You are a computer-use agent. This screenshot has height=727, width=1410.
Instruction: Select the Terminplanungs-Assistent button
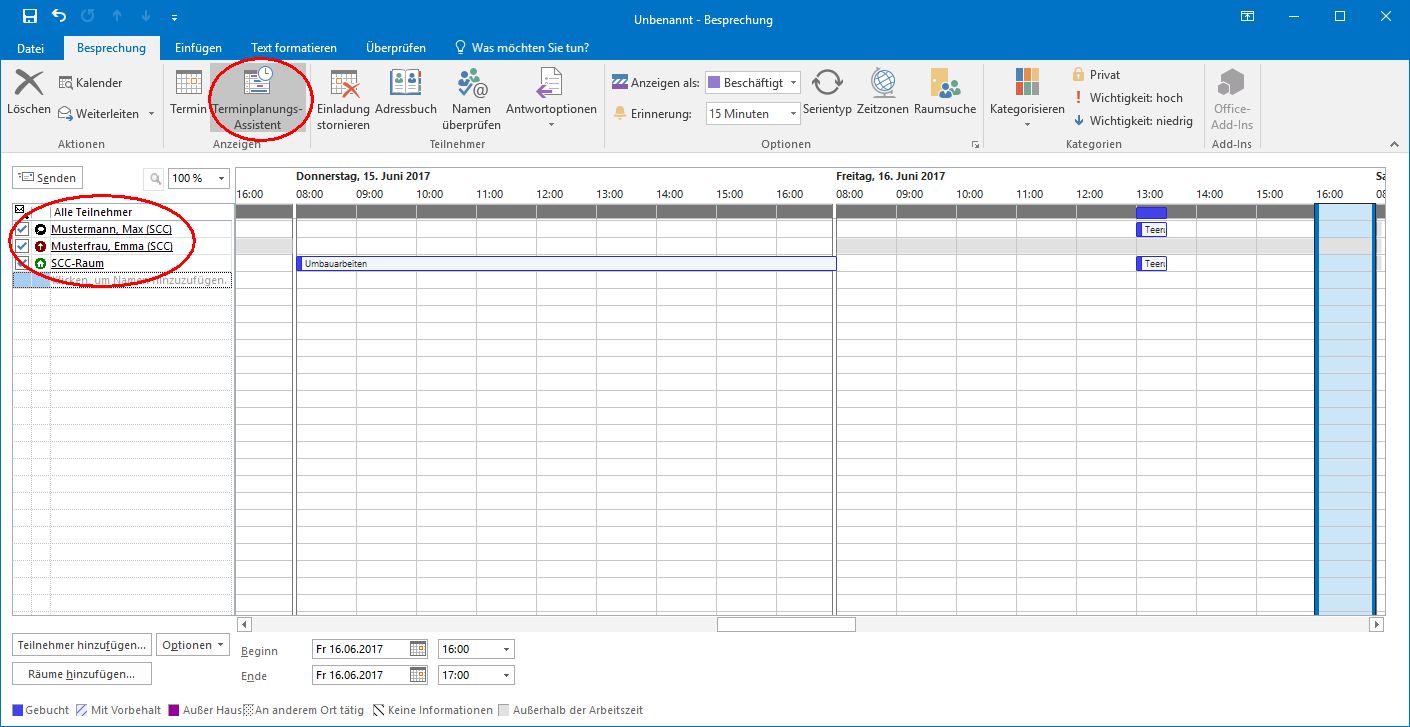pyautogui.click(x=257, y=99)
